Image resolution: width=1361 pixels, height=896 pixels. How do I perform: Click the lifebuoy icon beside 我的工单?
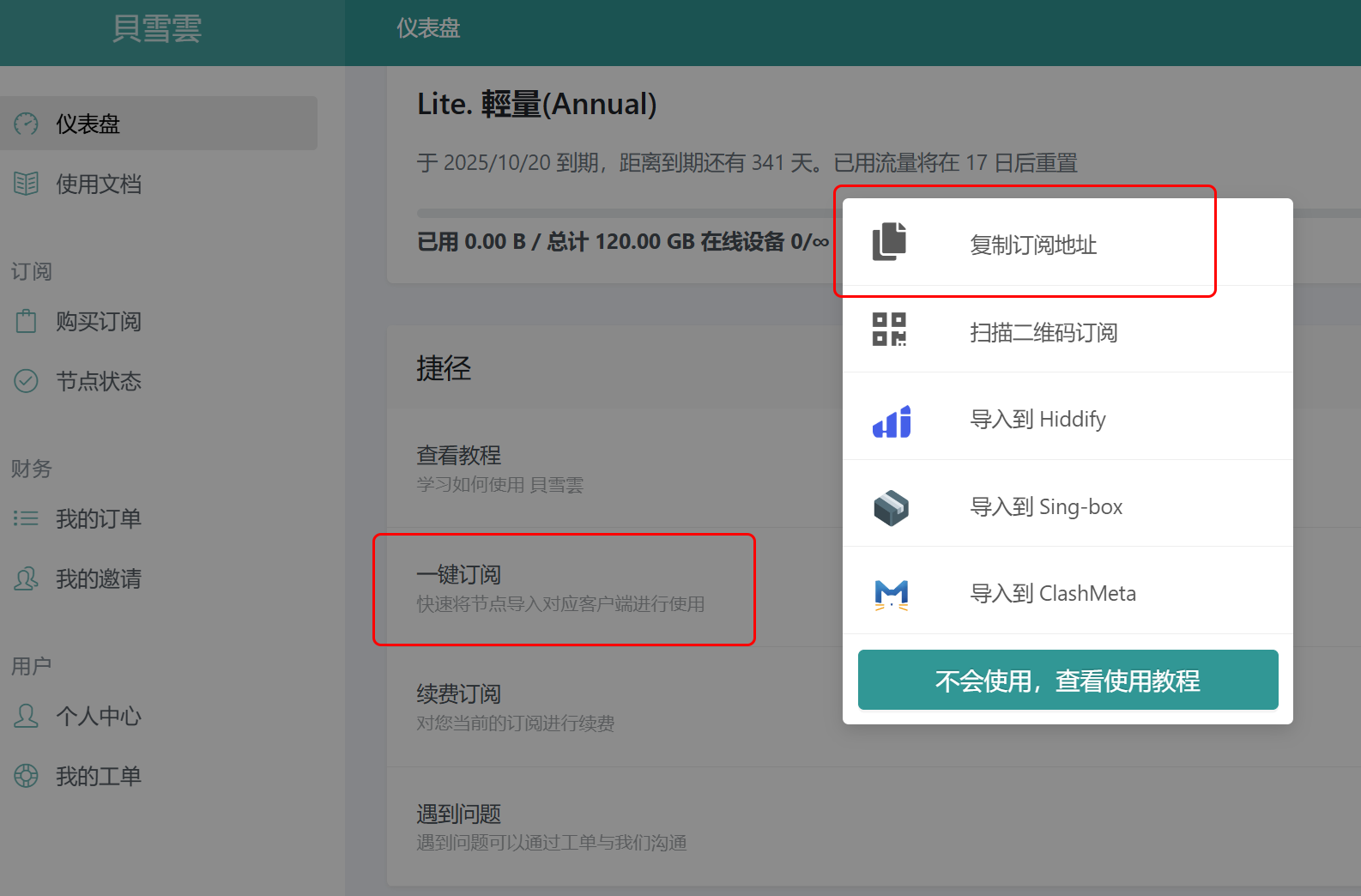(26, 776)
